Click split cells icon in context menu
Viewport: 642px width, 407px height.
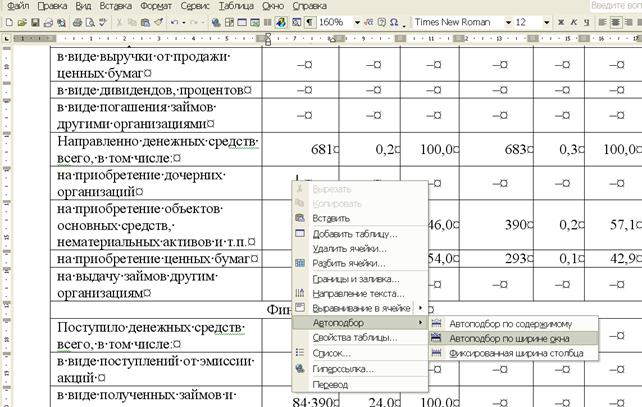300,263
